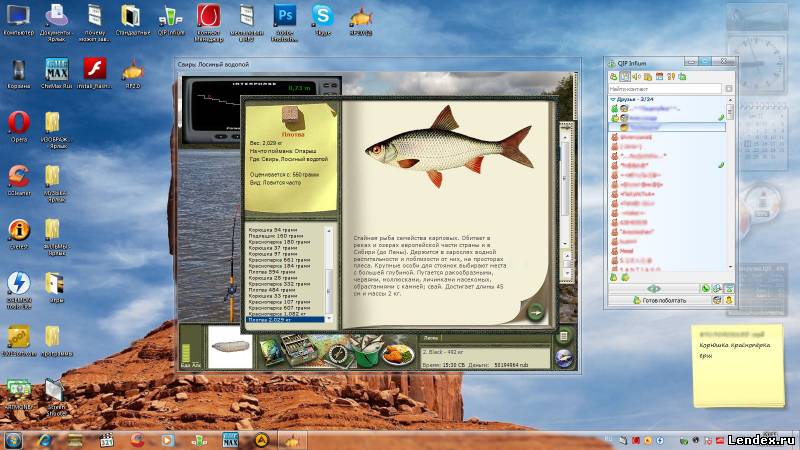Click the calendar icon in QIP toolbar
The height and width of the screenshot is (450, 800).
point(659,77)
